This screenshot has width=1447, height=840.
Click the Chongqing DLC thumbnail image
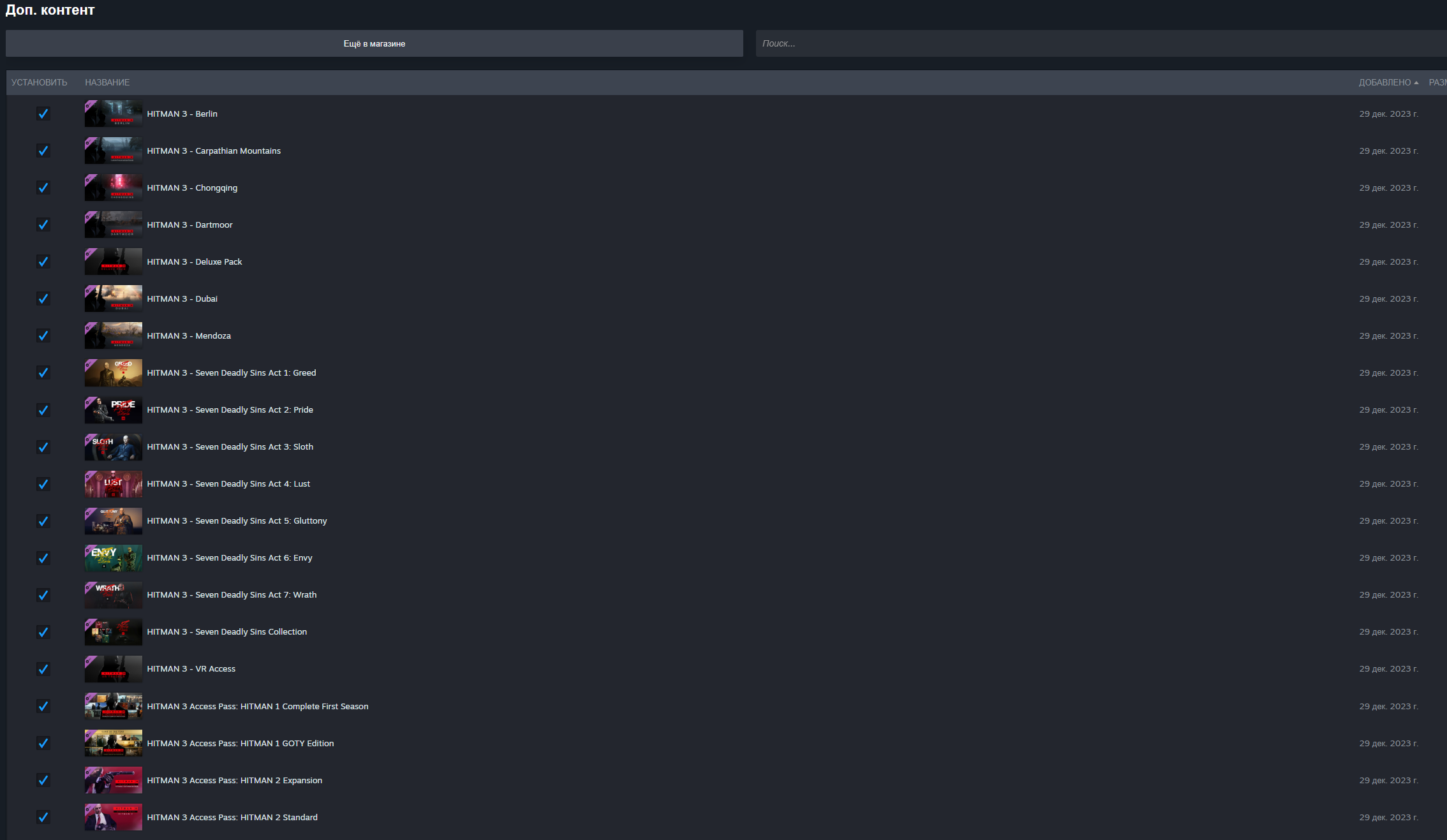tap(114, 188)
